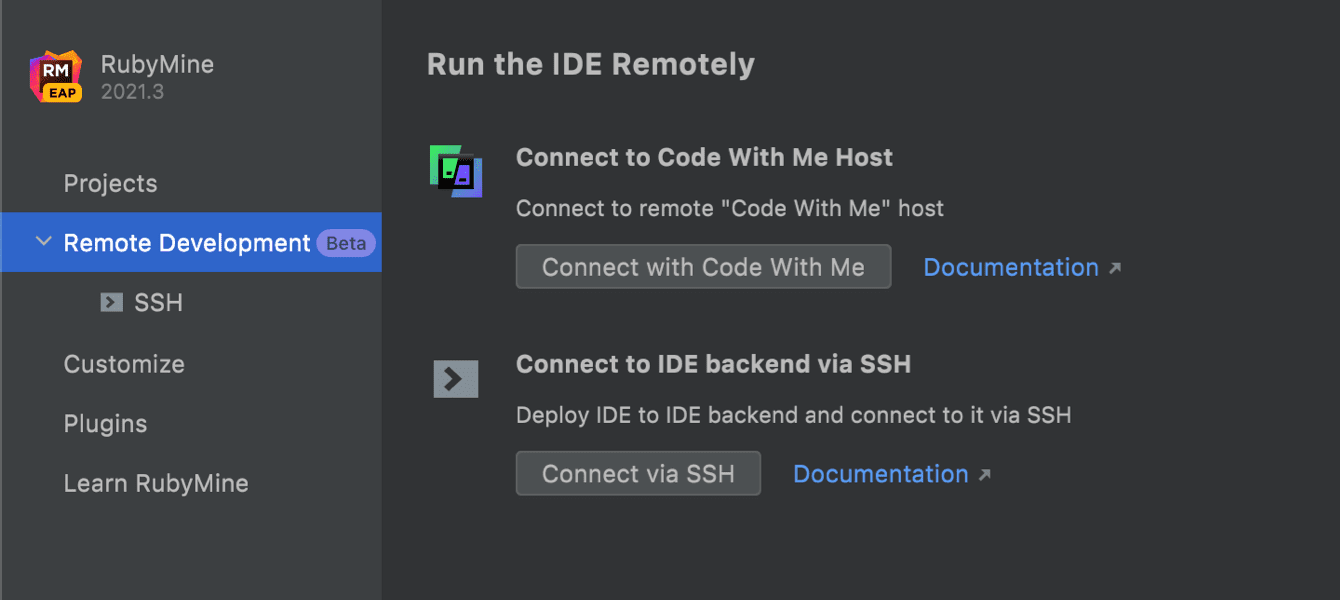Click the external arrow next to SSH Documentation
The height and width of the screenshot is (600, 1340).
tap(984, 475)
